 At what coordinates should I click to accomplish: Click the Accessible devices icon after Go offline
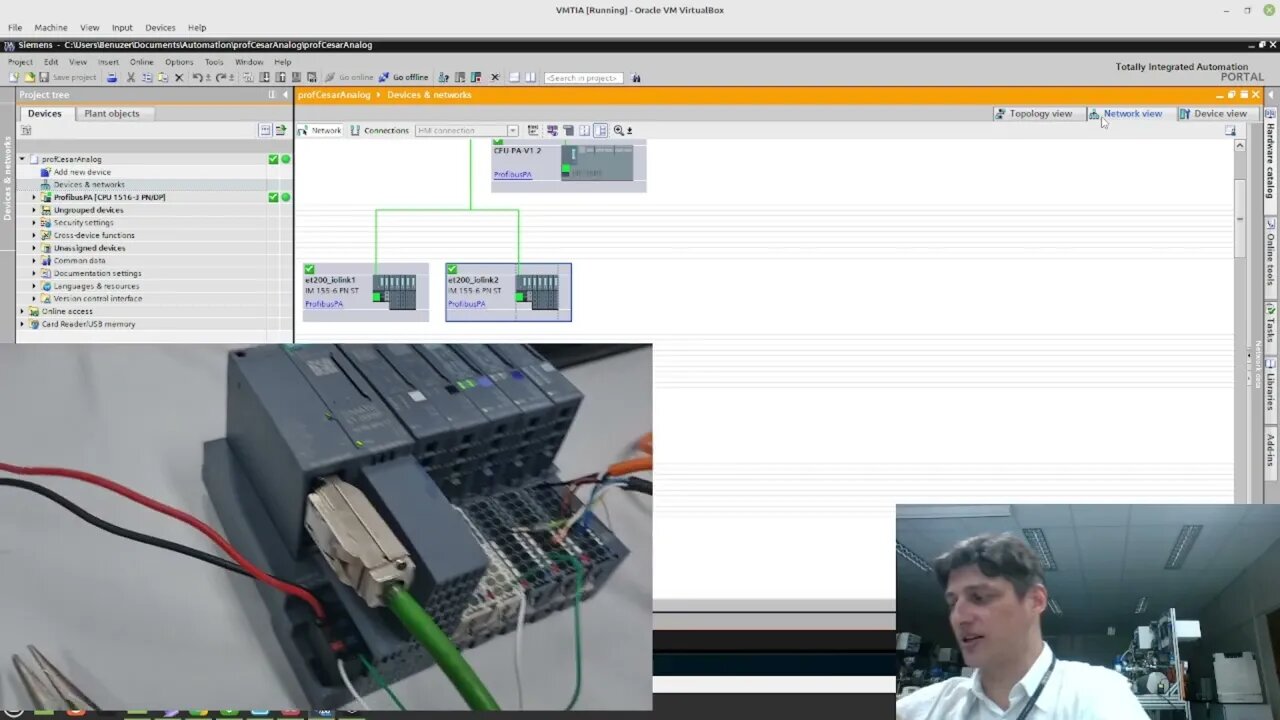point(443,77)
